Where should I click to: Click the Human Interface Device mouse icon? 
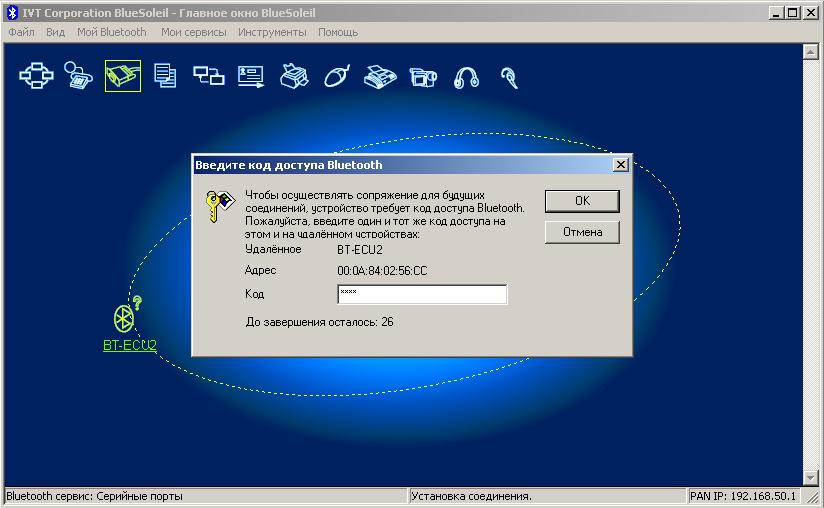pyautogui.click(x=337, y=76)
